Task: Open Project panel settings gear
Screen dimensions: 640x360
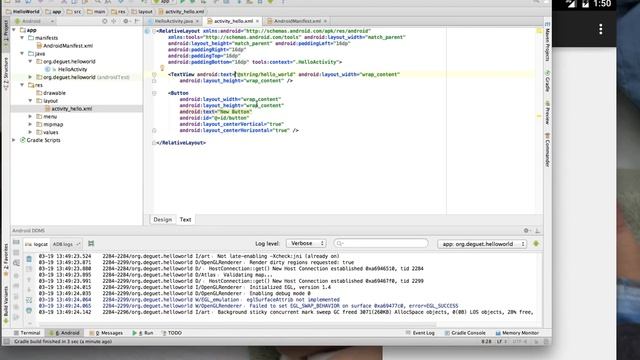Action: click(126, 21)
